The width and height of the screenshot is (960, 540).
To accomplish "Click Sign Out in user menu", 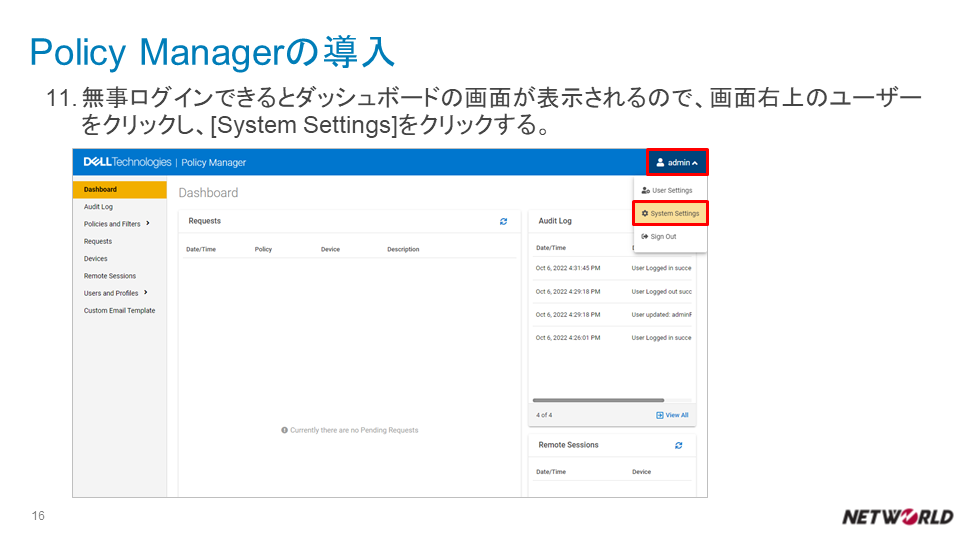I will 670,236.
